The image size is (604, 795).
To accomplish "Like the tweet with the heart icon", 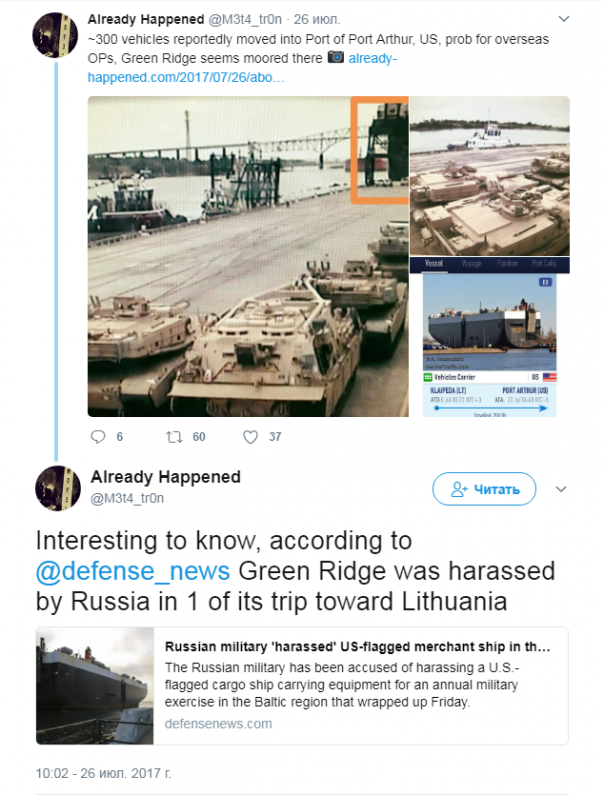I will [250, 437].
